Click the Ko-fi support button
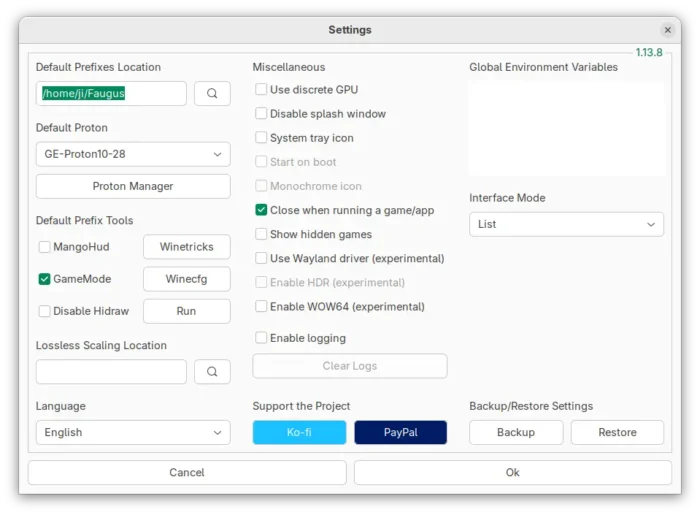Screen dimensions: 700x515 point(299,432)
